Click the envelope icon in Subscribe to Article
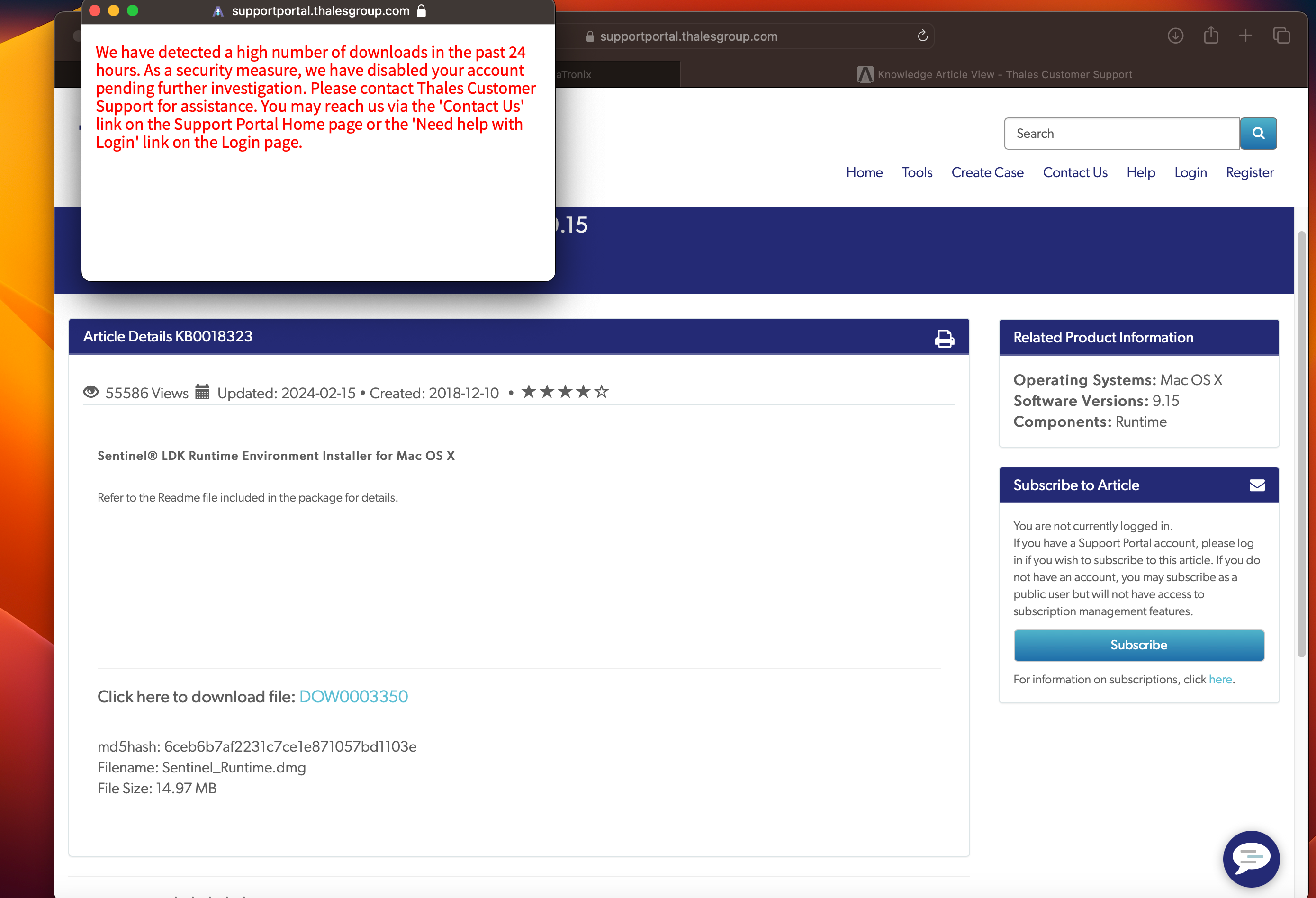 (1257, 485)
